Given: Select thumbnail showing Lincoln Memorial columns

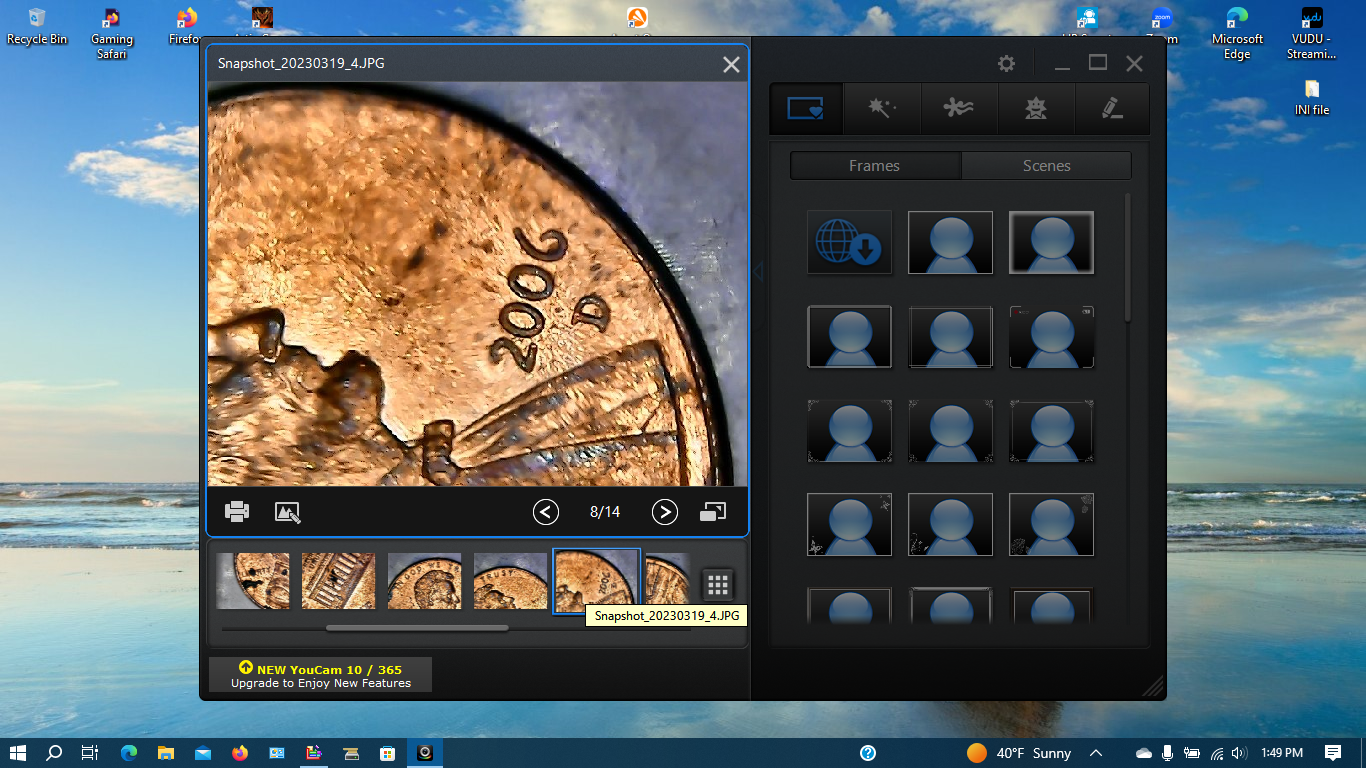Looking at the screenshot, I should pyautogui.click(x=339, y=581).
